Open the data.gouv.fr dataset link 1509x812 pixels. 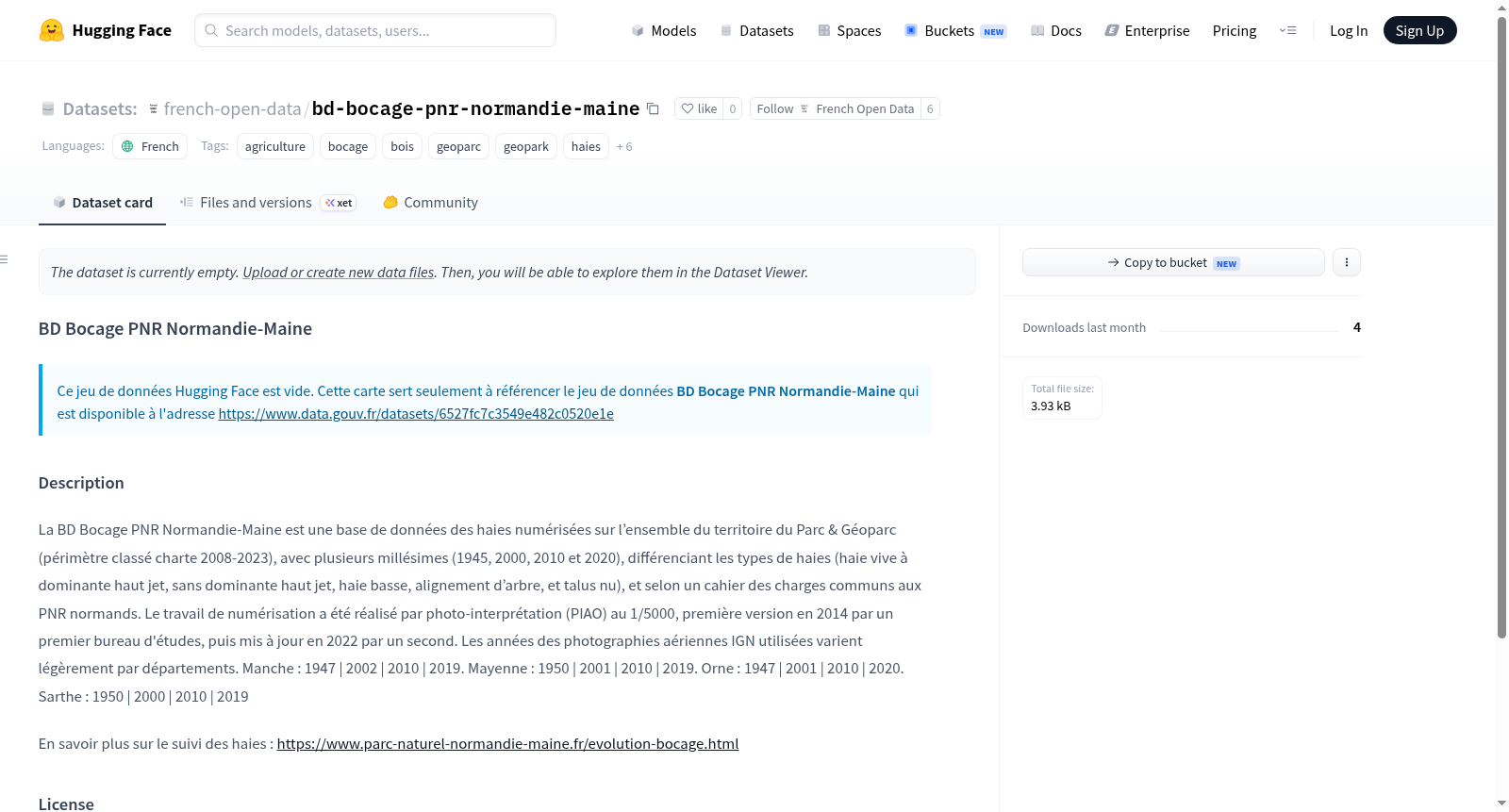pyautogui.click(x=416, y=413)
